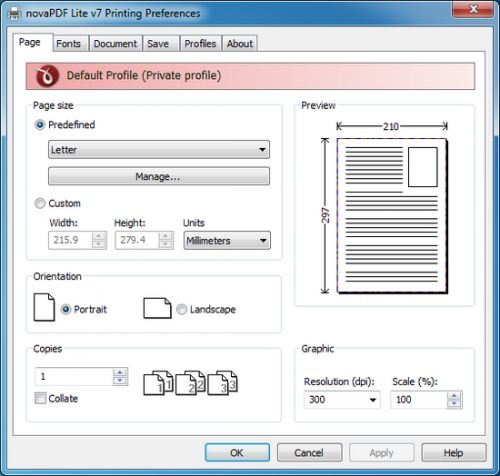Decrease Height with down spinner arrow
The width and height of the screenshot is (500, 476).
166,244
